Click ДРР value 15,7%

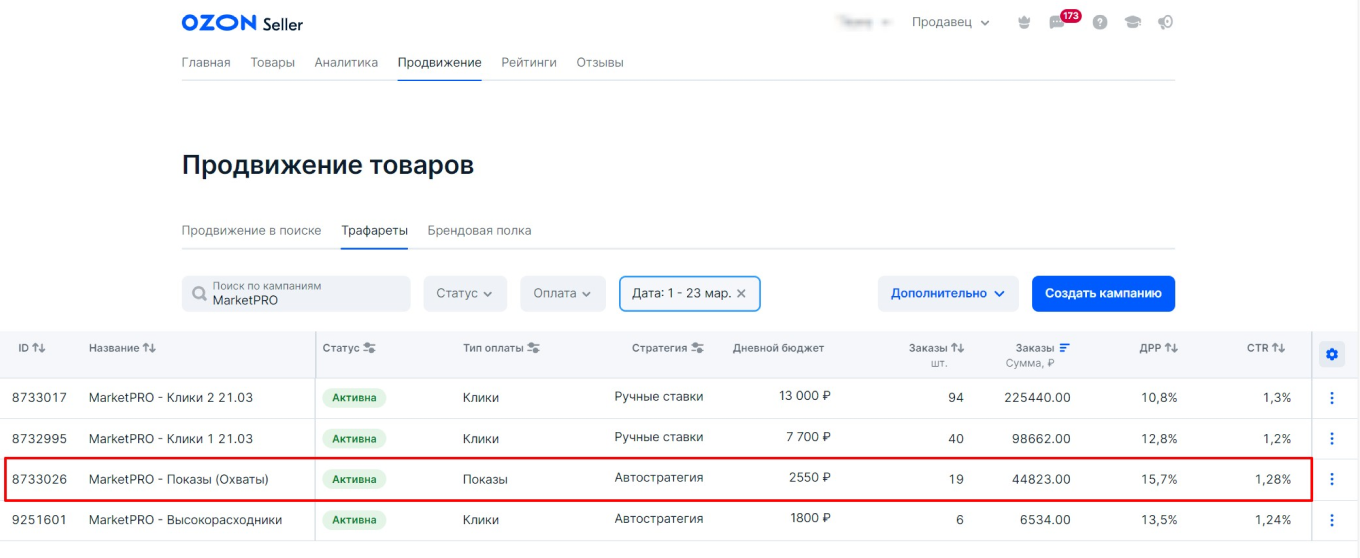[1160, 479]
